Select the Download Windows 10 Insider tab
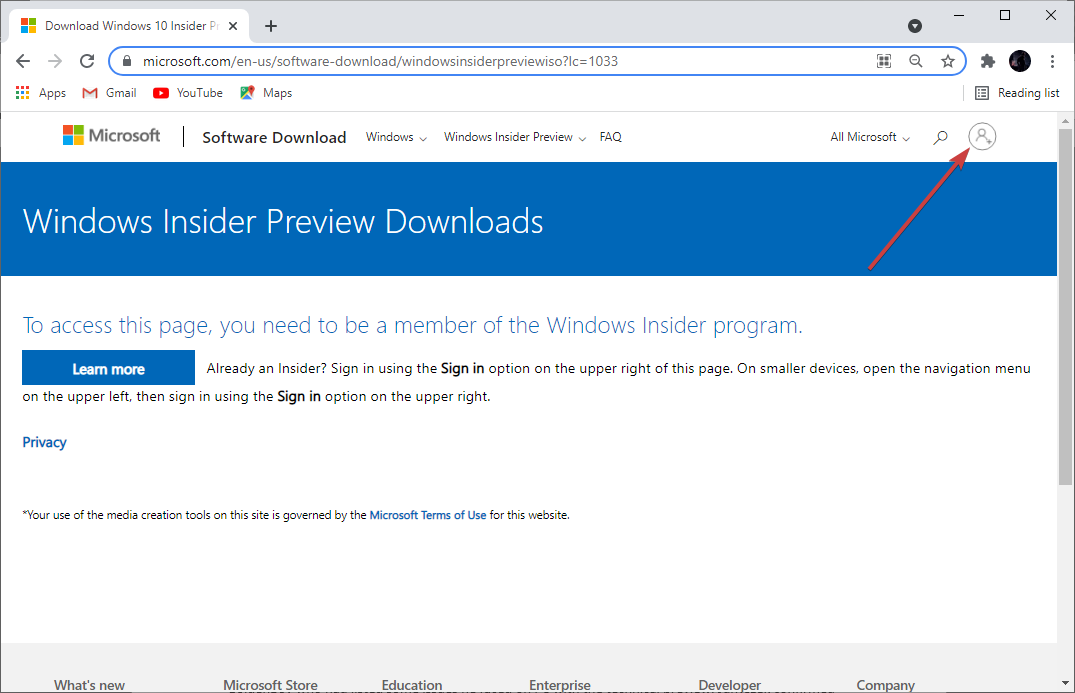1075x693 pixels. (127, 26)
